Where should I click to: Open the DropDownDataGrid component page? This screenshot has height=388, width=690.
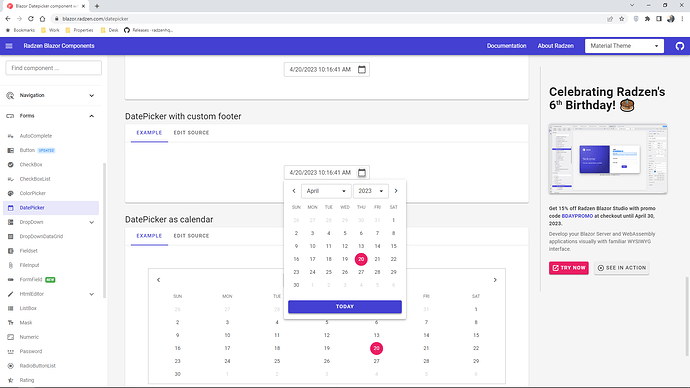[x=41, y=236]
